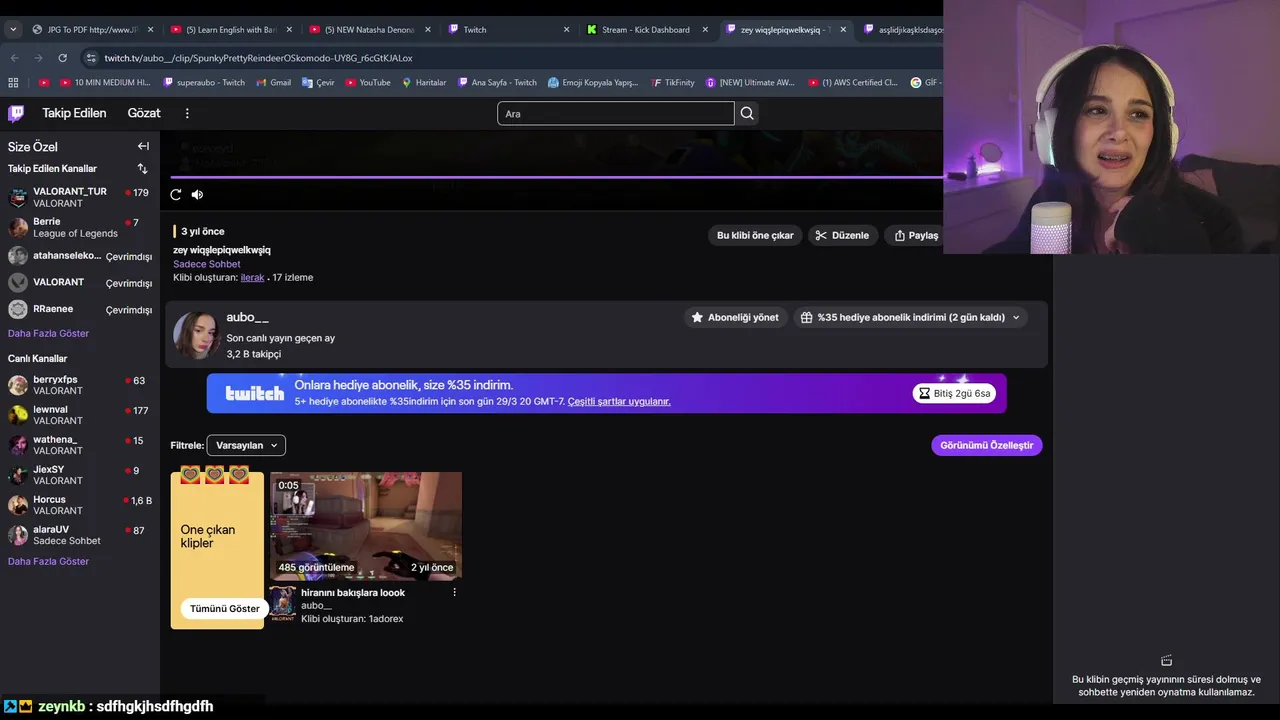This screenshot has height=720, width=1280.
Task: Open alaraUV live channel
Action: point(78,535)
